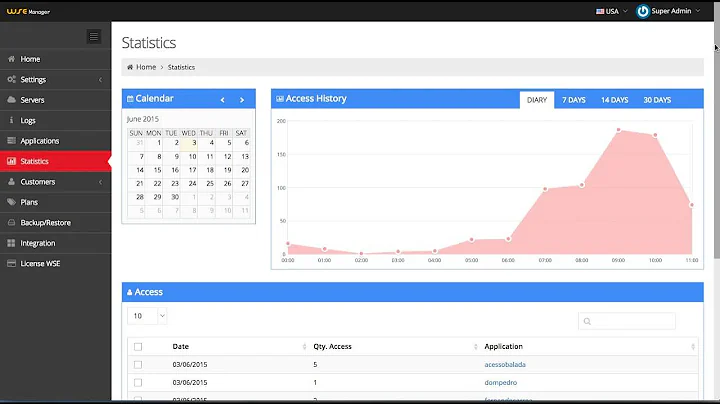720x404 pixels.
Task: Open Applications from the sidebar menu
Action: coord(55,140)
